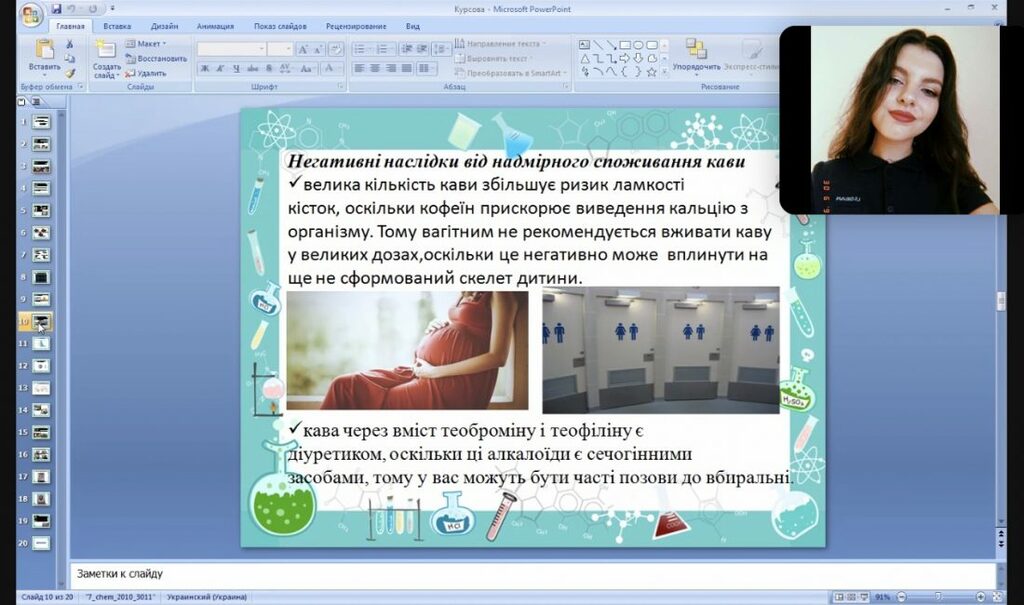
Task: Open the Вставка ribbon tab
Action: [x=117, y=27]
